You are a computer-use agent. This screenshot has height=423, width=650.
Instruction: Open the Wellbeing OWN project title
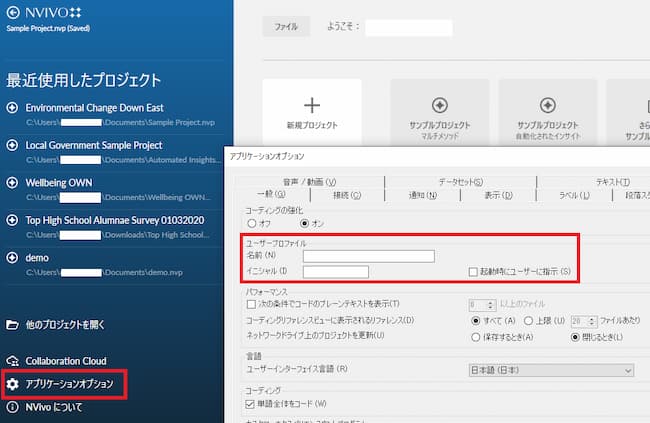(x=59, y=182)
